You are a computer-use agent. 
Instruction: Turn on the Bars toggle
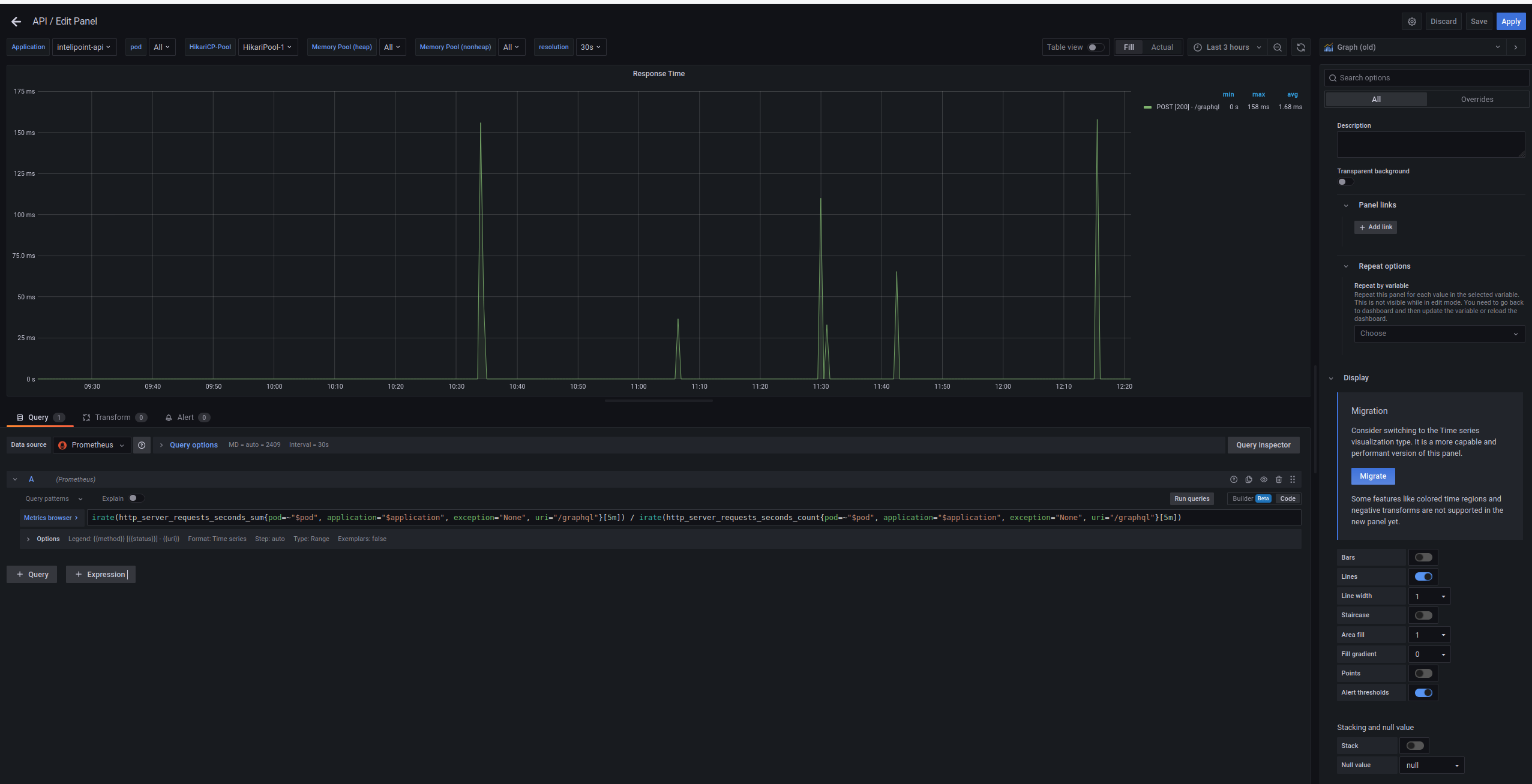[x=1423, y=557]
